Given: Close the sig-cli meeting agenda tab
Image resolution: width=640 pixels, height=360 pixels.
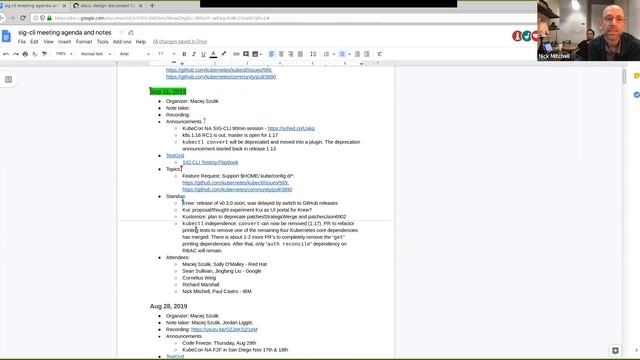Looking at the screenshot, I should pyautogui.click(x=64, y=6).
